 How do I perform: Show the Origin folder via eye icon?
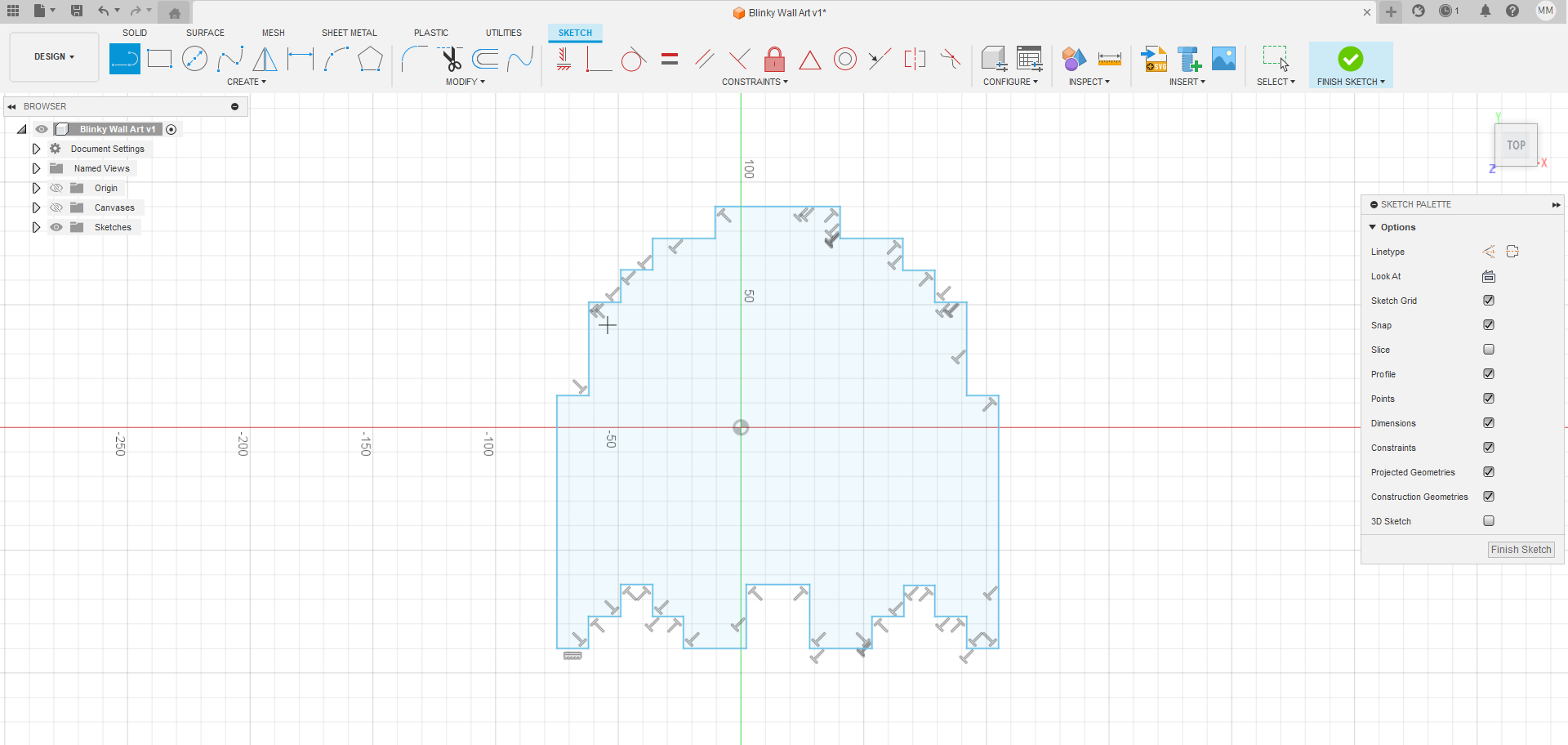click(x=56, y=188)
